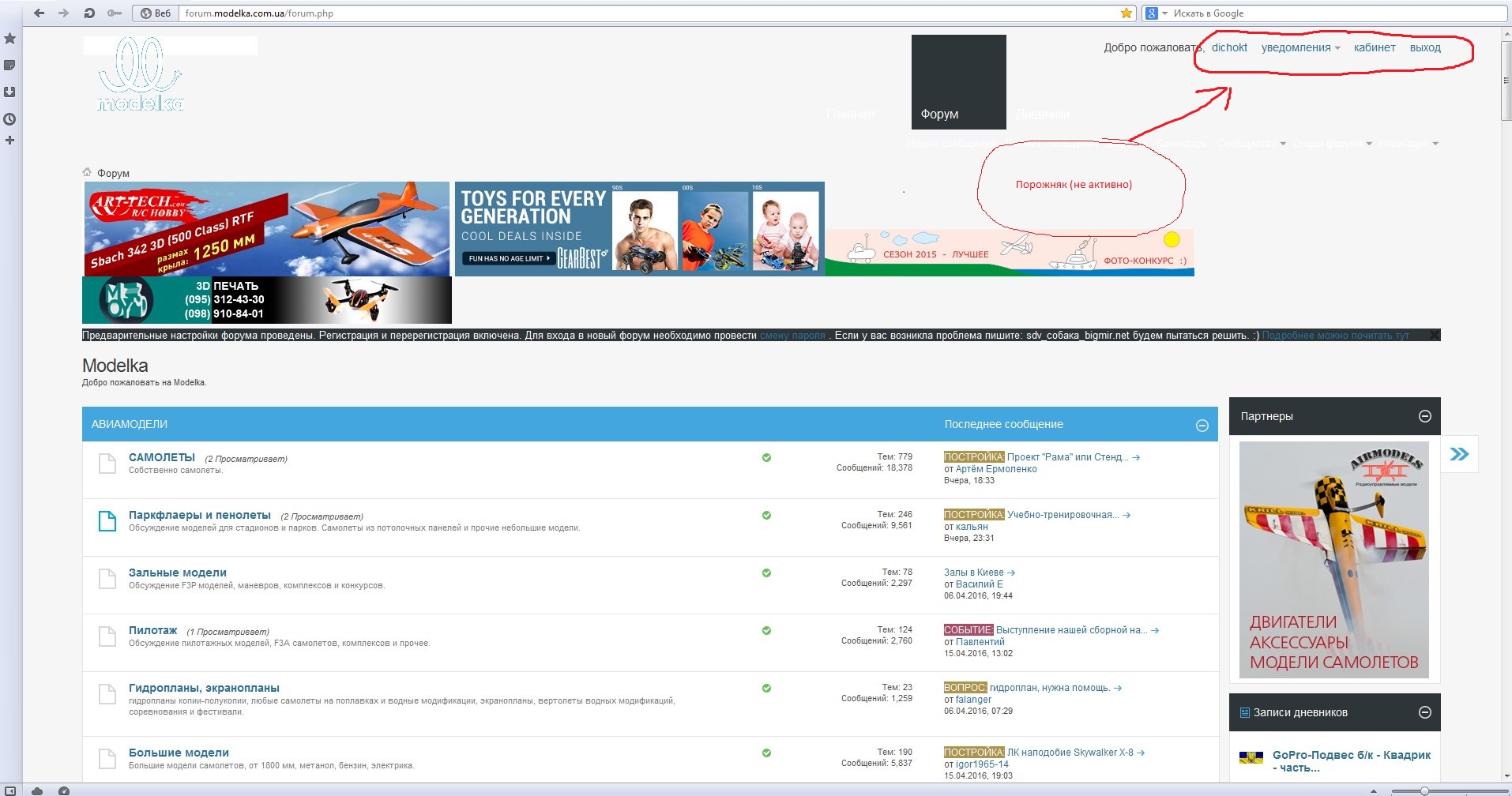
Task: Open the Bookmarks star panel in sidebar
Action: [x=9, y=38]
